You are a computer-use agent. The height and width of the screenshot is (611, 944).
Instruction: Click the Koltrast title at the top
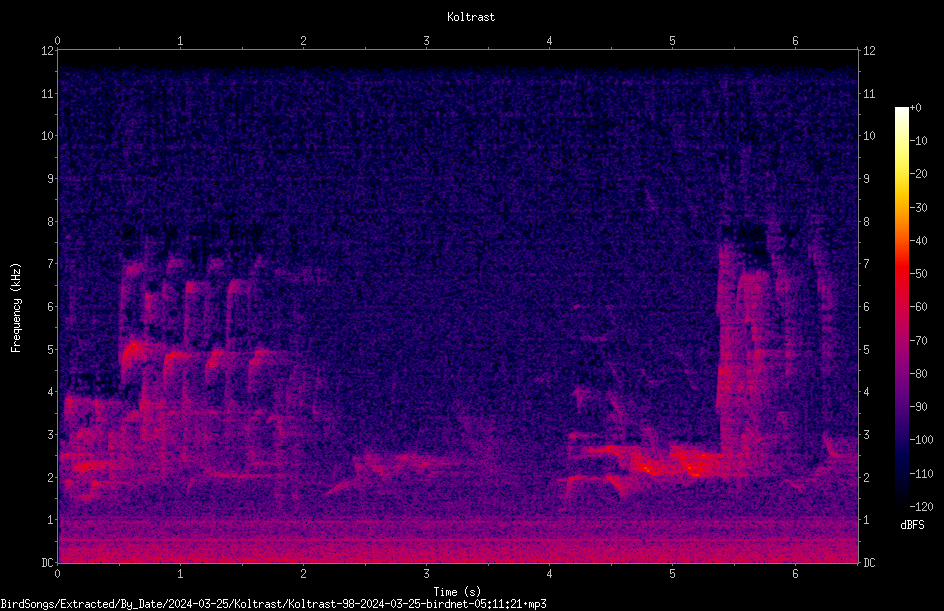471,17
